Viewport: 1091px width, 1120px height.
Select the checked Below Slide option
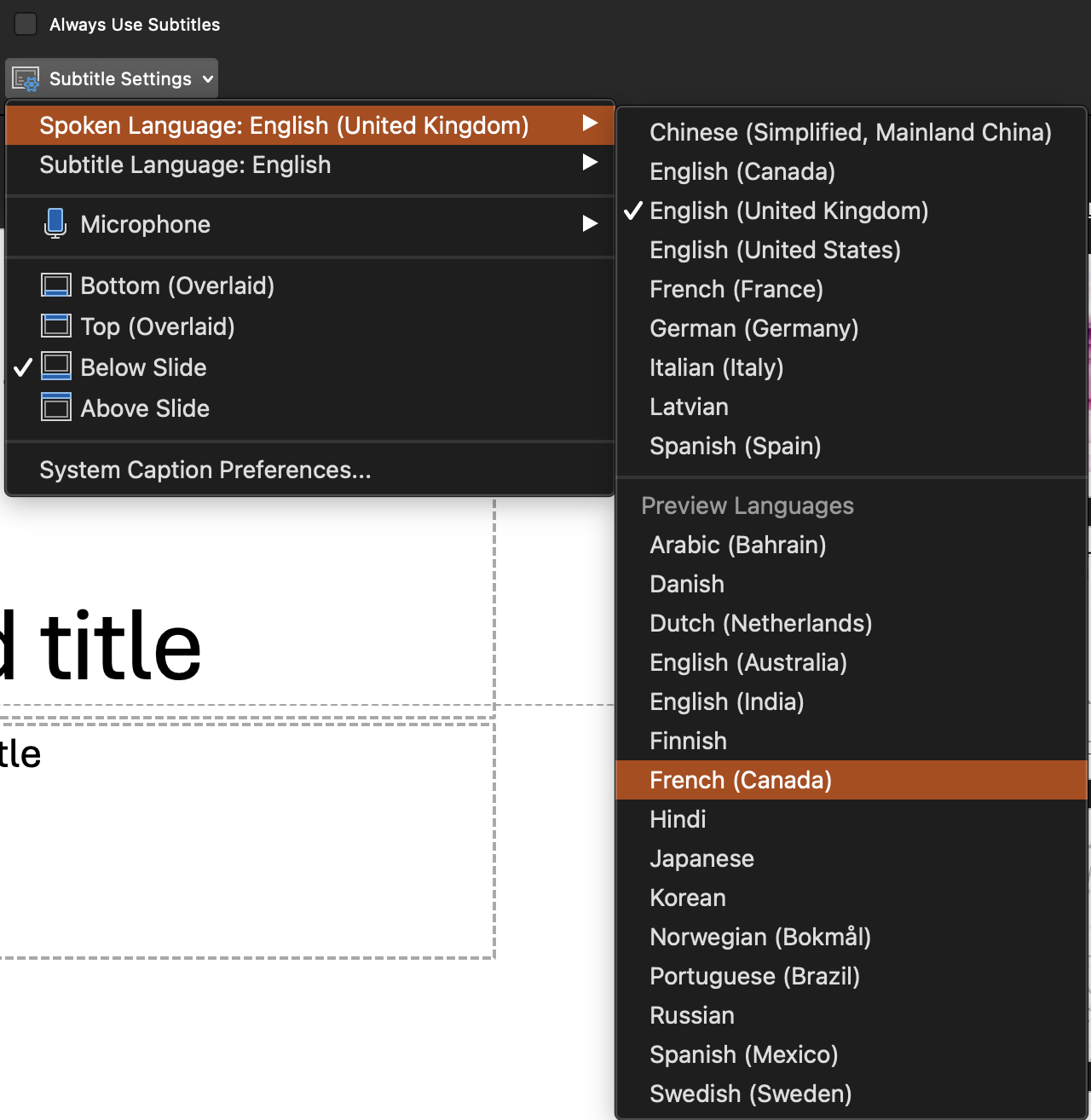[x=310, y=367]
